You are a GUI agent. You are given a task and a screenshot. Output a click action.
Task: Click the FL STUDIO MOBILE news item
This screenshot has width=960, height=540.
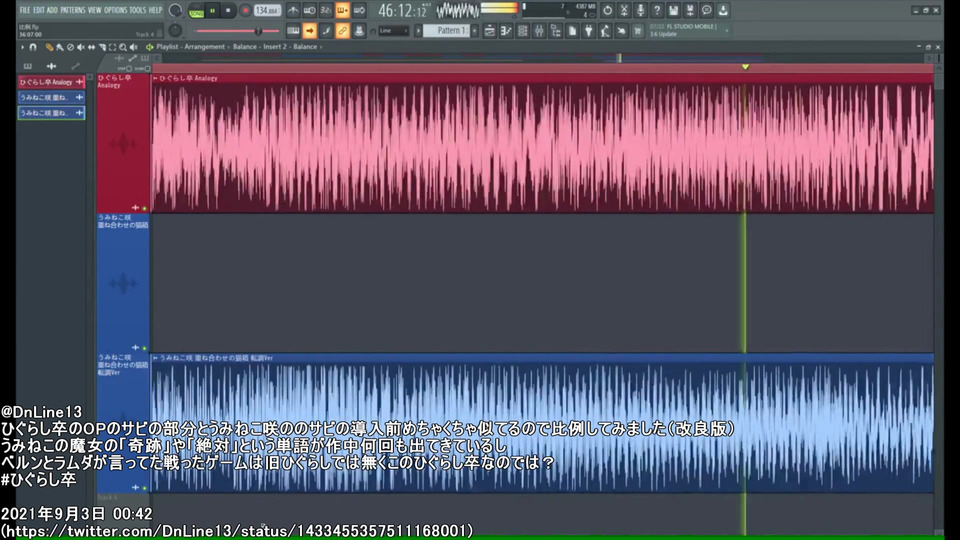click(x=689, y=31)
